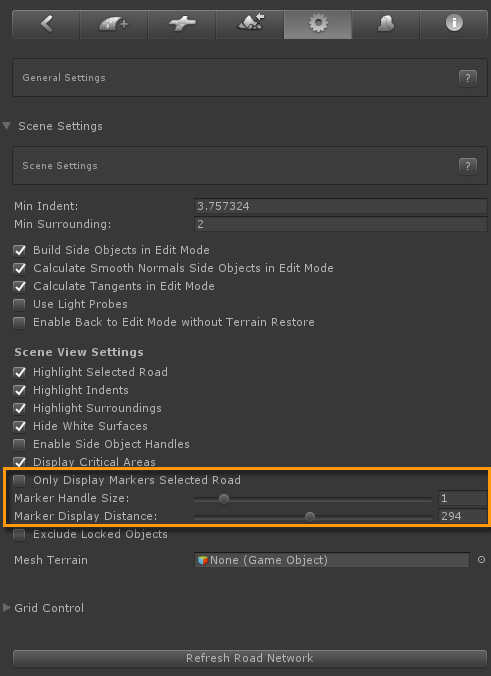The width and height of the screenshot is (491, 676).
Task: Open help for Scene Settings box
Action: click(x=468, y=166)
